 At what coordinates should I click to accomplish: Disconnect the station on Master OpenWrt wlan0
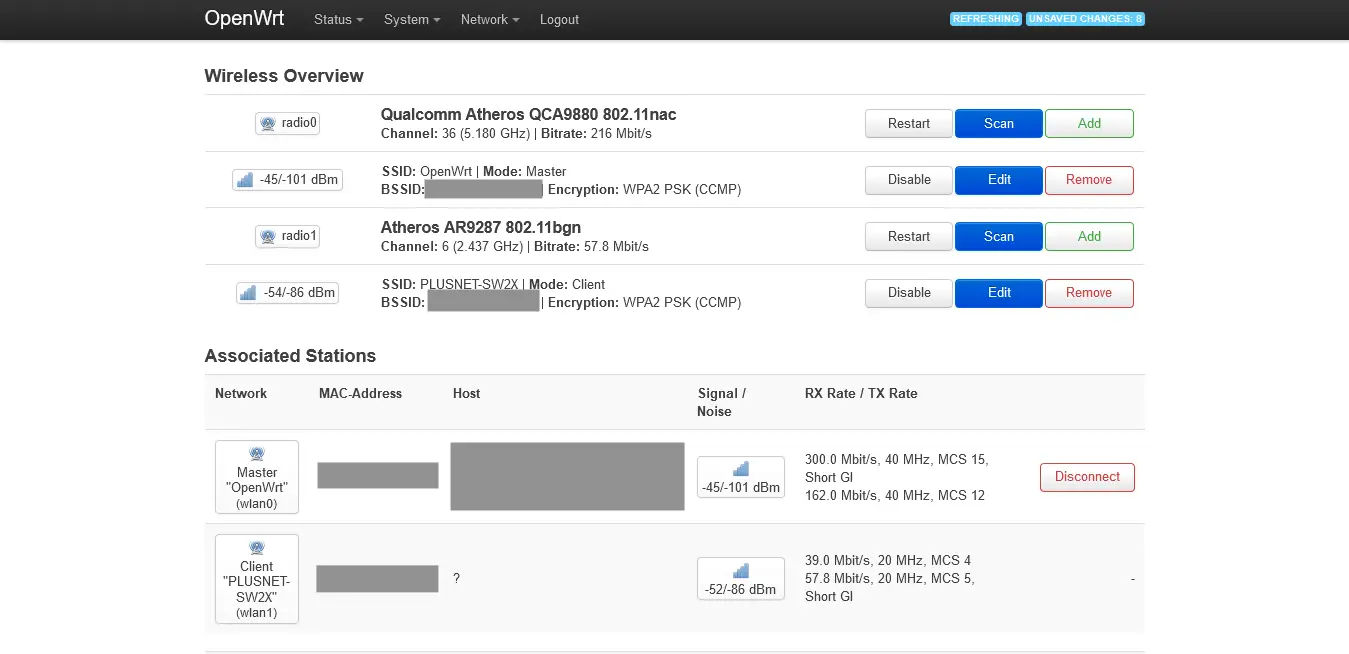1087,477
